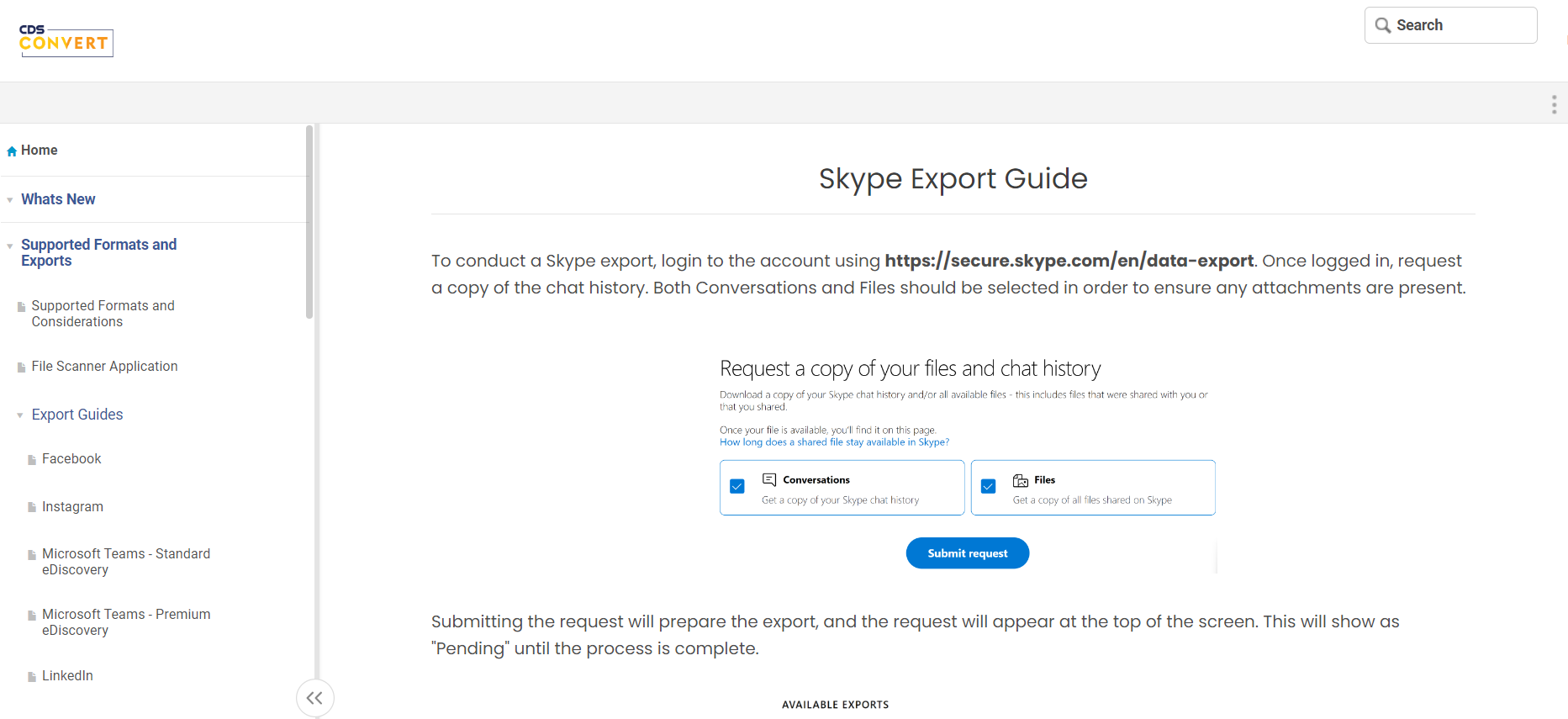Collapse Supported Formats and Exports arrow

coord(10,246)
